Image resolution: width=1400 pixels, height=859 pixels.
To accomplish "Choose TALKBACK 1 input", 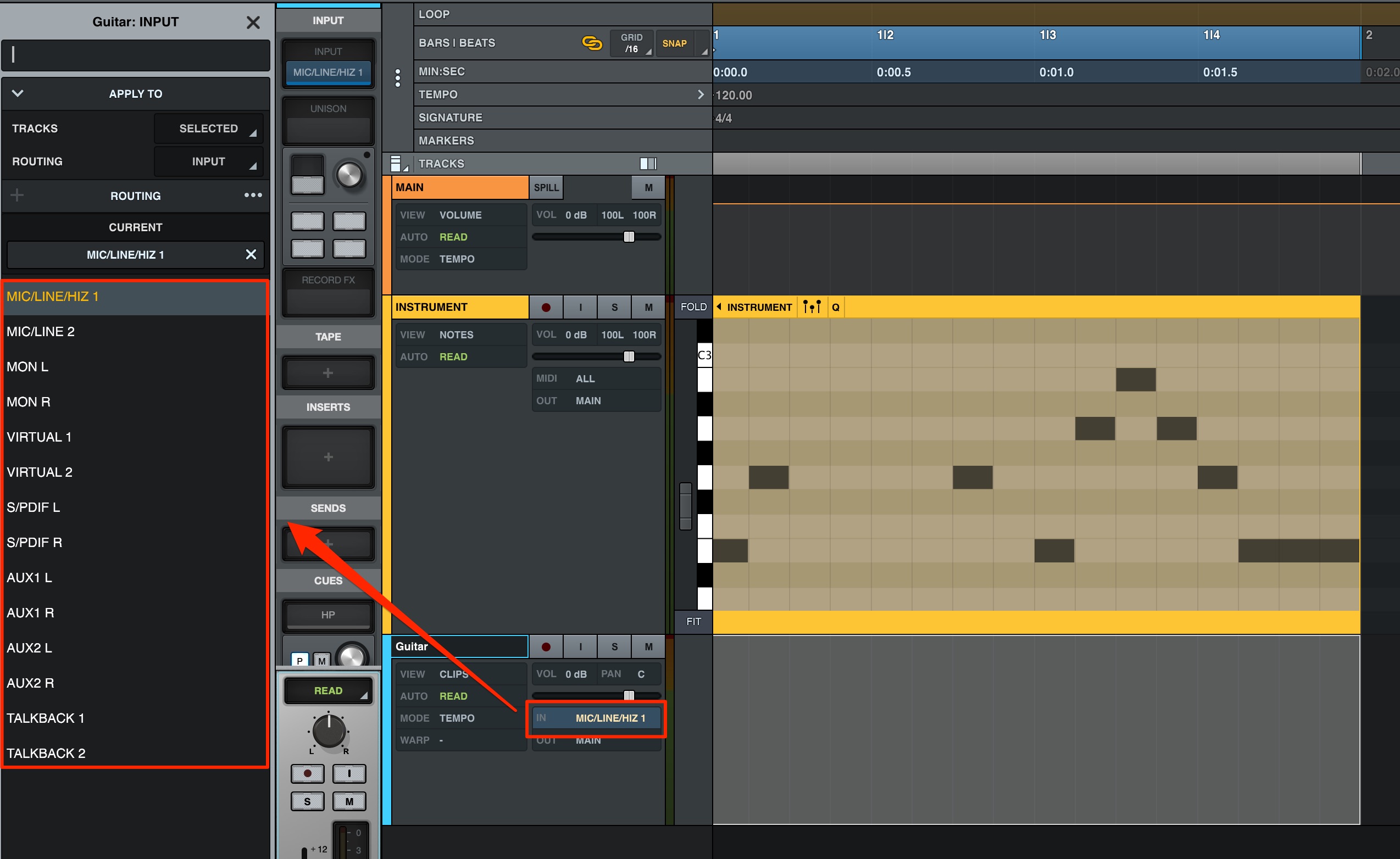I will click(135, 718).
